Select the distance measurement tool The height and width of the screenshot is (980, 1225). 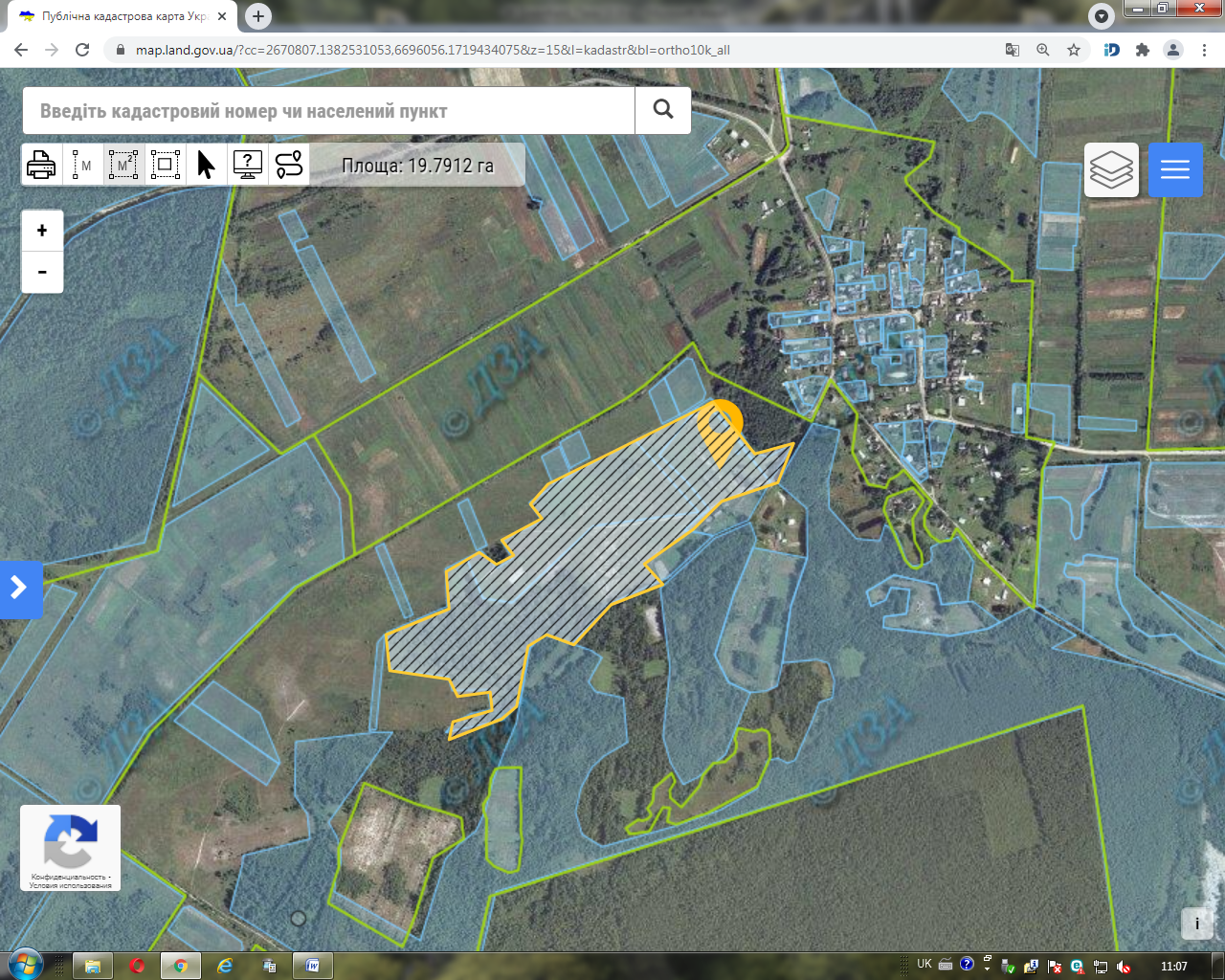(82, 165)
